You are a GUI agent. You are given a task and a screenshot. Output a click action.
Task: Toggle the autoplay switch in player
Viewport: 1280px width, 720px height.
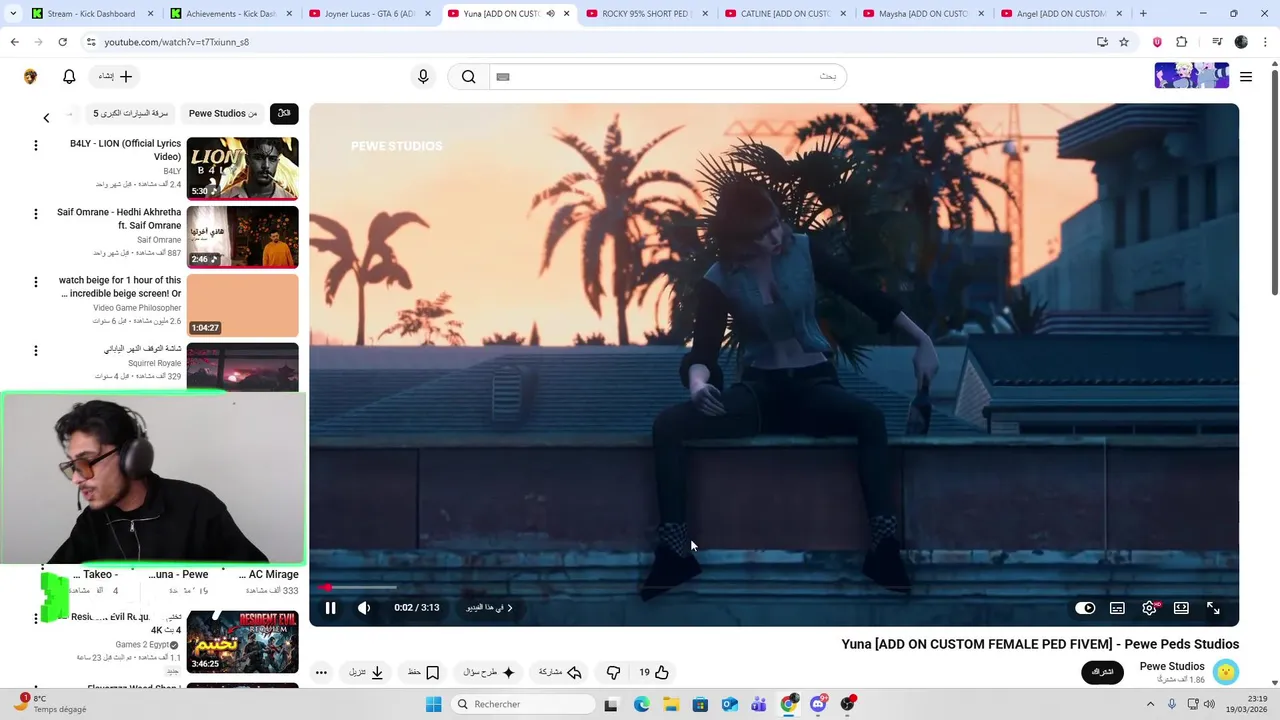pyautogui.click(x=1085, y=608)
